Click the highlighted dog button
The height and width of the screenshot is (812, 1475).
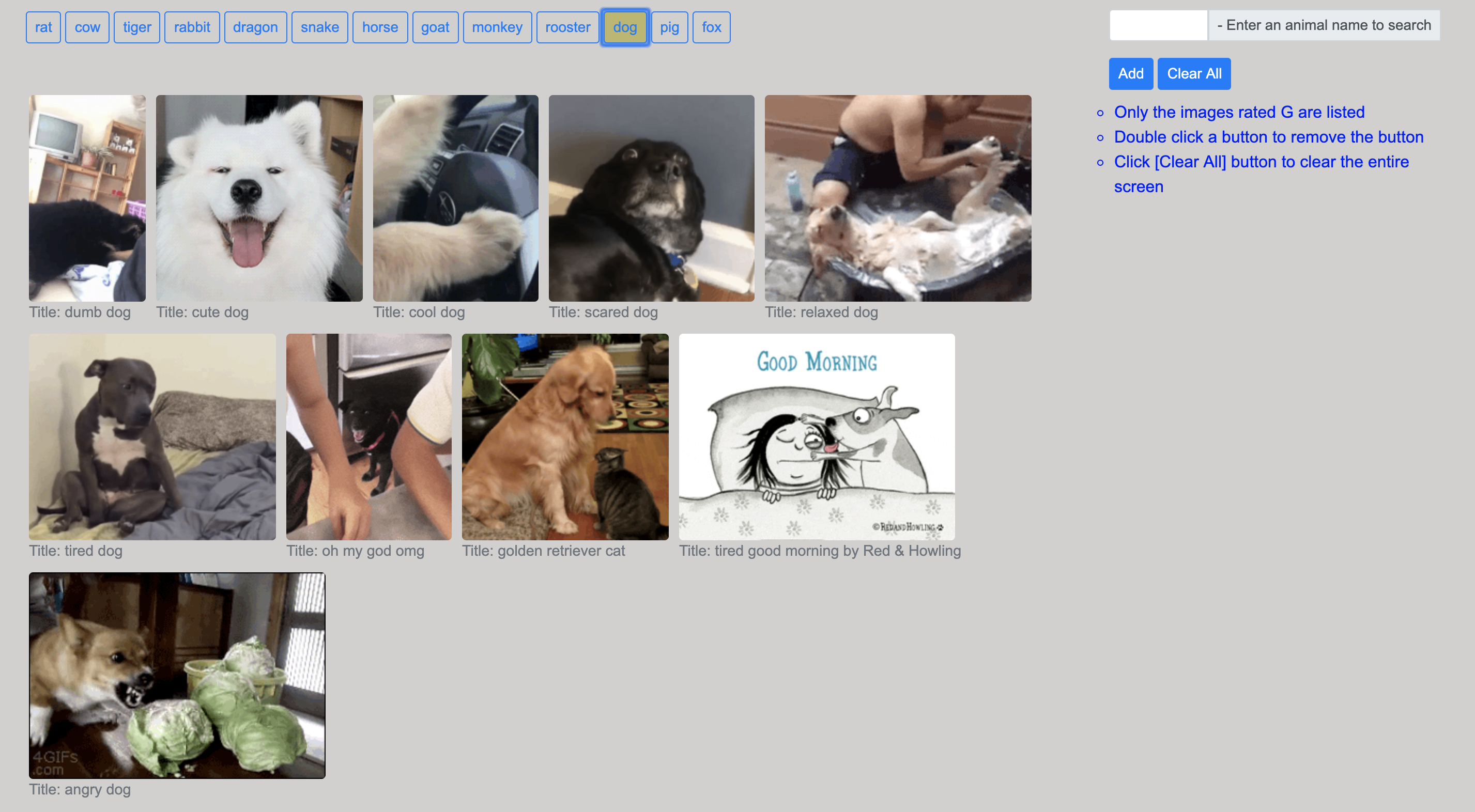pos(624,27)
